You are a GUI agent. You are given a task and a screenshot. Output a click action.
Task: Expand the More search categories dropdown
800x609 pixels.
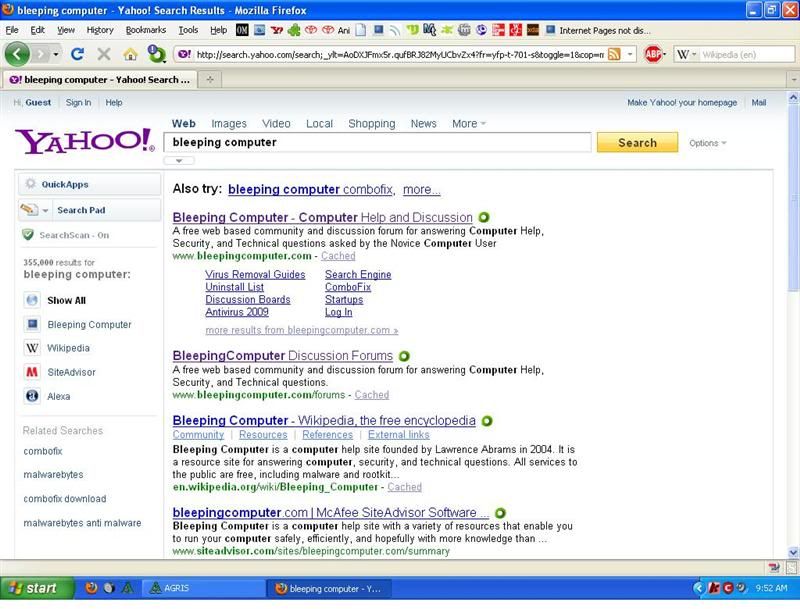click(x=469, y=123)
